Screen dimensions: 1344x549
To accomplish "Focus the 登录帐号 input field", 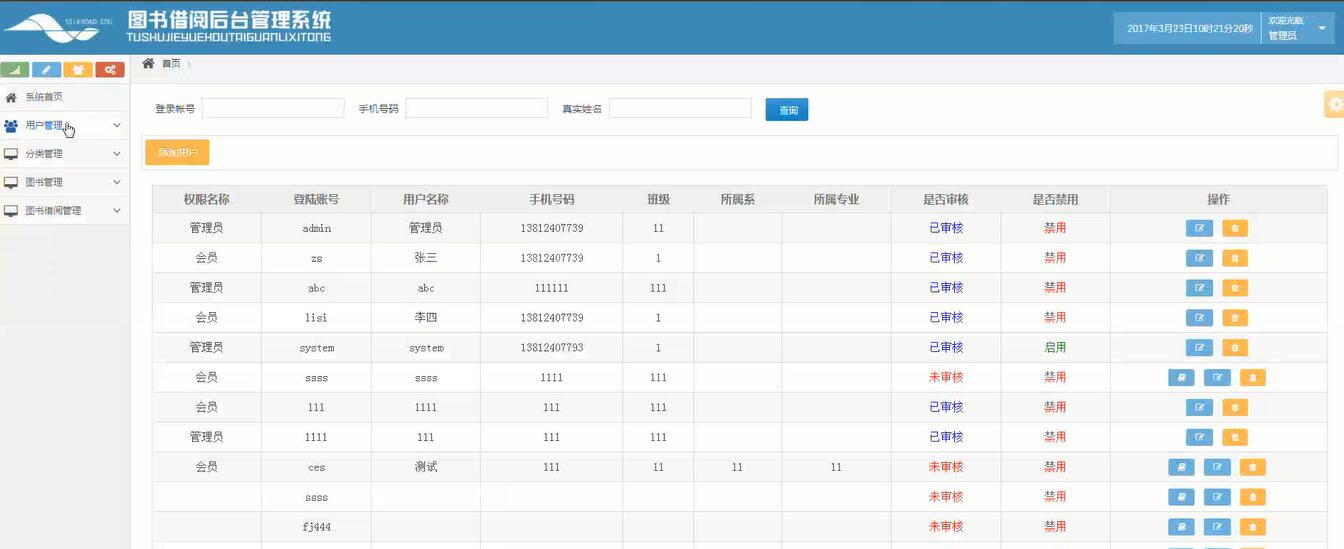I will pyautogui.click(x=273, y=108).
